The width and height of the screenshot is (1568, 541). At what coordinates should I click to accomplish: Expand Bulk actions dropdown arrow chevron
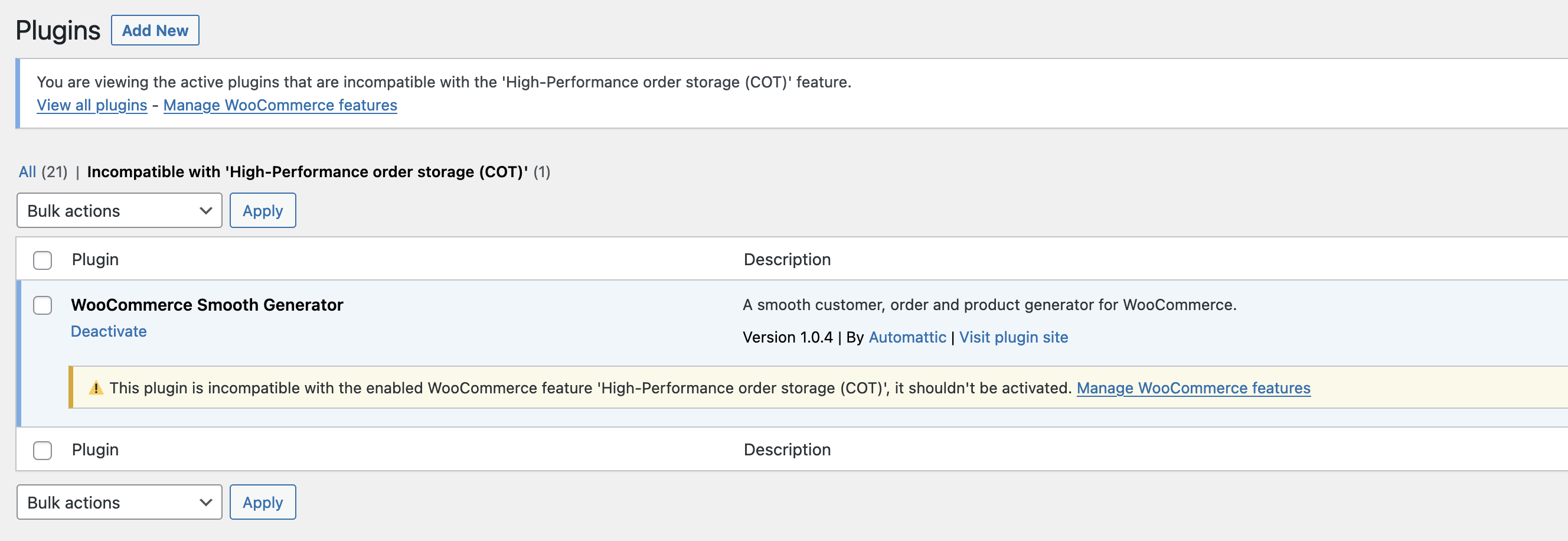(x=205, y=210)
